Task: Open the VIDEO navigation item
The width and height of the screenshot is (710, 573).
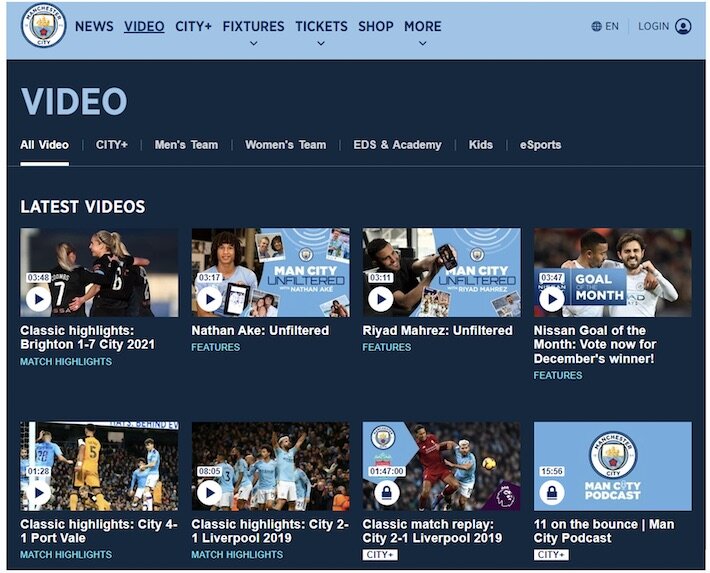Action: (144, 26)
